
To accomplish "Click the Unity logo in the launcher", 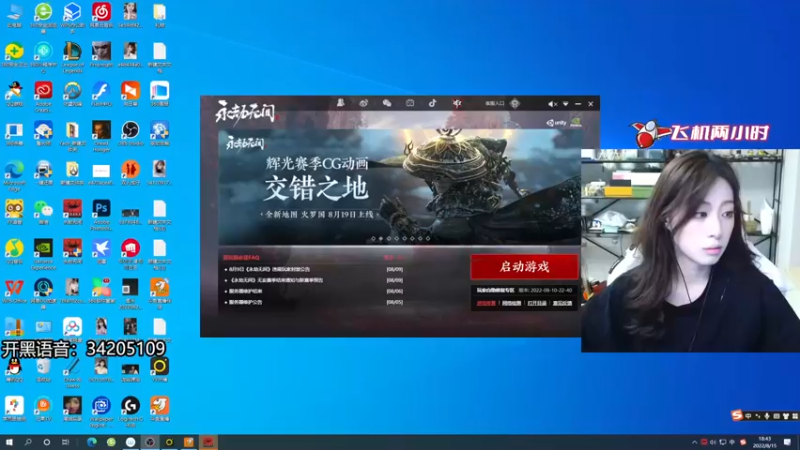I will [x=556, y=123].
